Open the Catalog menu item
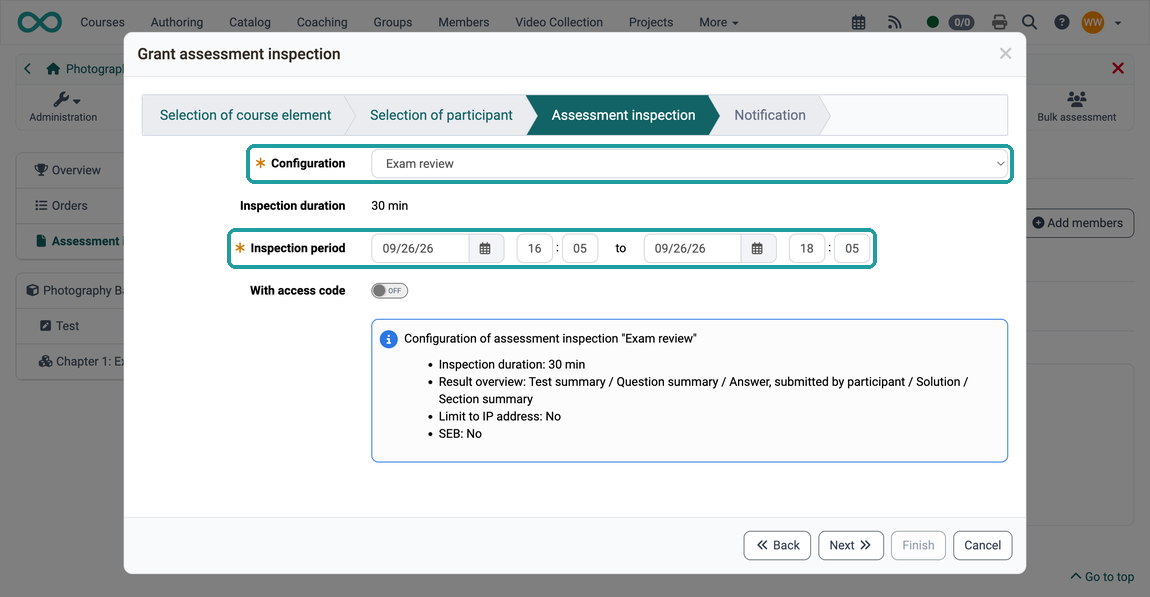 coord(249,22)
